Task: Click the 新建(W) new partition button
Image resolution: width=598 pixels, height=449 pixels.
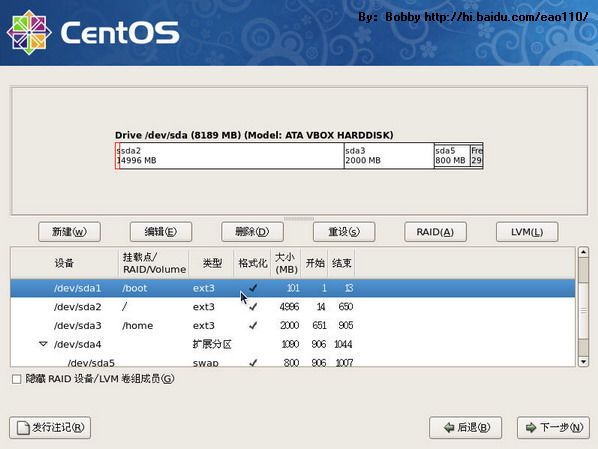Action: point(69,232)
